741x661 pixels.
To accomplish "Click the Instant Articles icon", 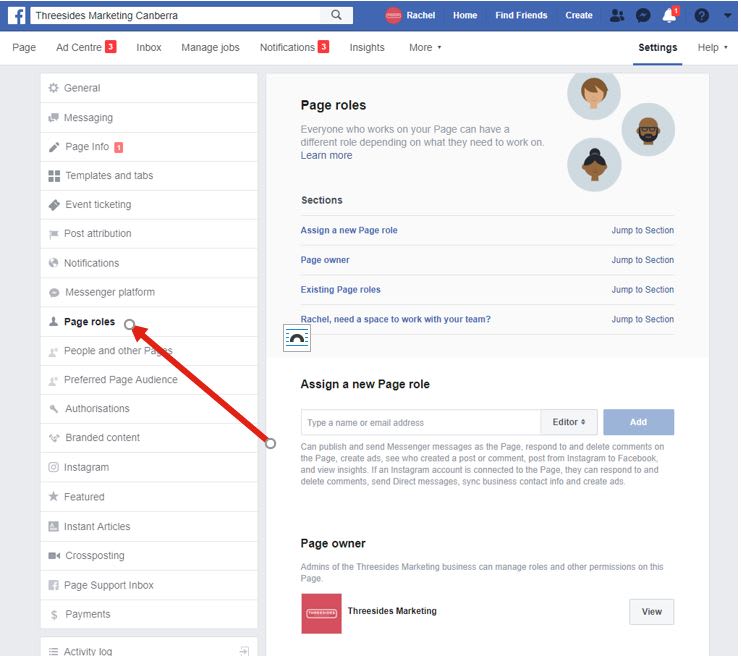I will click(53, 528).
